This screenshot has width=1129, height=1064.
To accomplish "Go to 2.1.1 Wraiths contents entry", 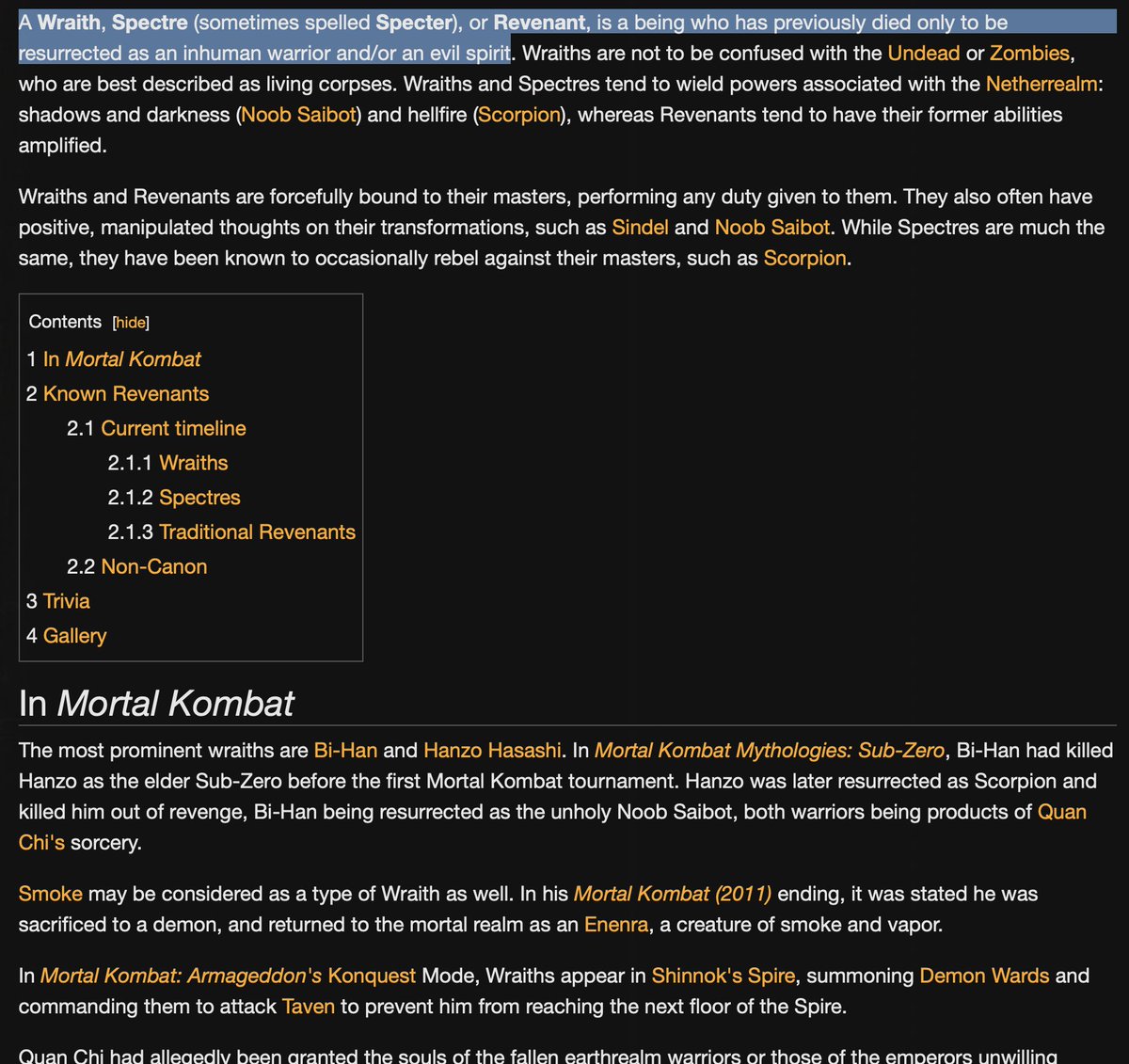I will (x=194, y=464).
